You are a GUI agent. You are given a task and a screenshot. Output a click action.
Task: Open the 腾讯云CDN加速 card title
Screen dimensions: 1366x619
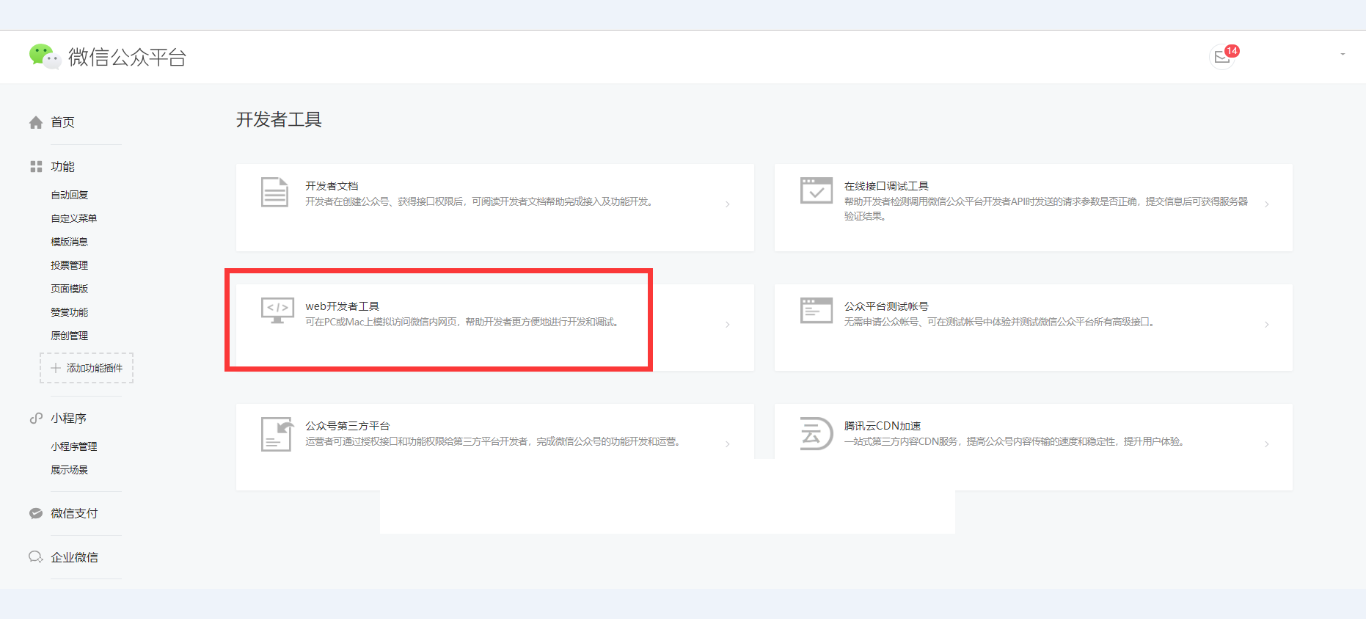pos(883,426)
